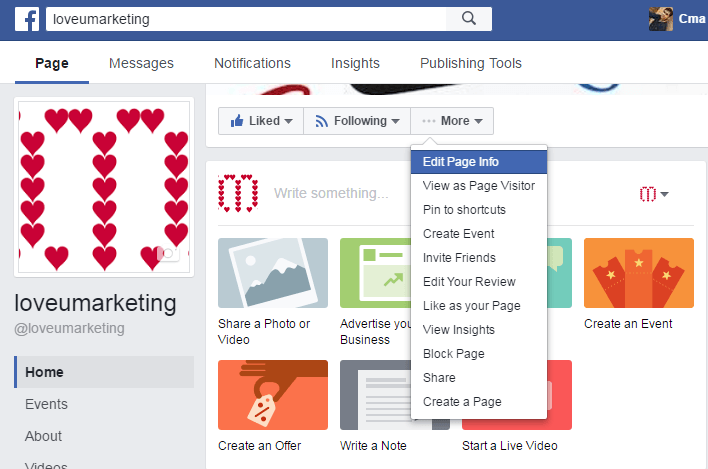Screen dimensions: 708x469
Task: Select Invite Friends in the menu
Action: (479, 257)
